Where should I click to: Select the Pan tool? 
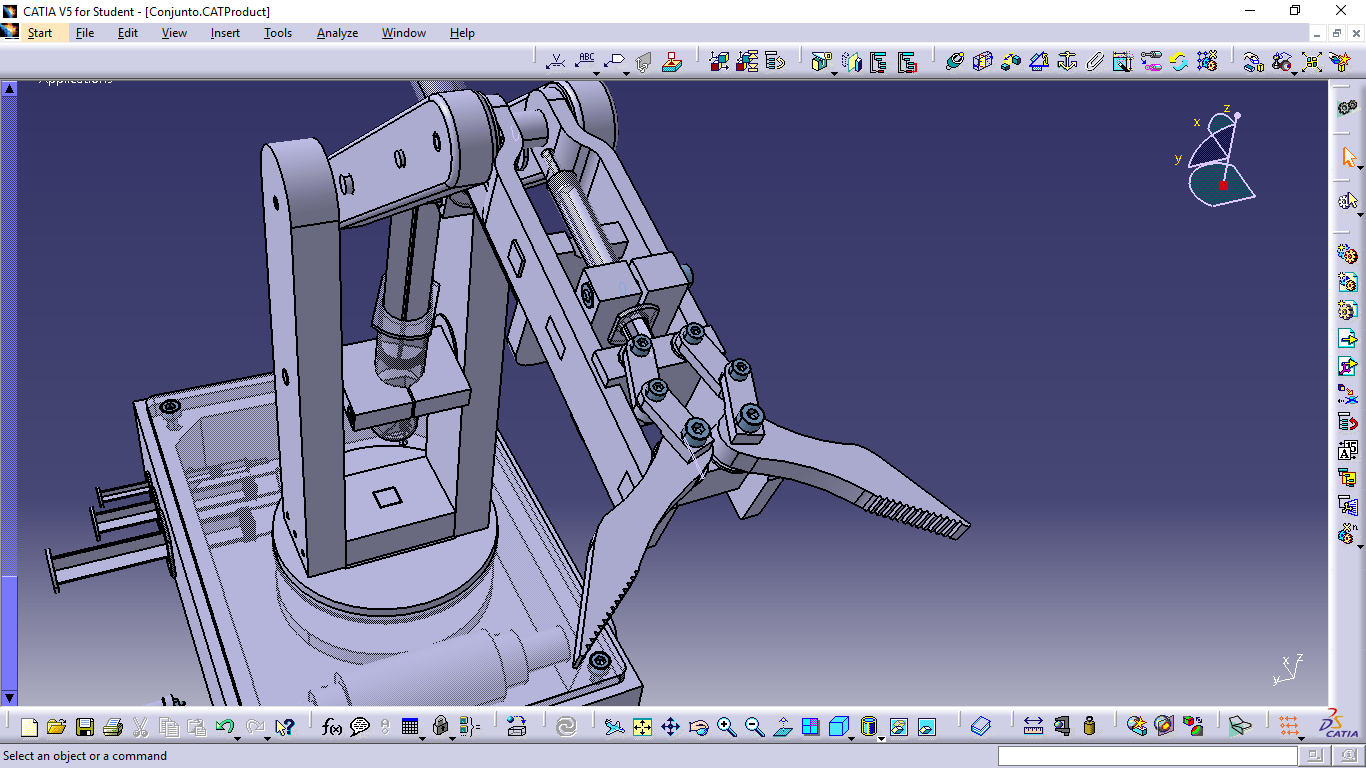click(671, 727)
